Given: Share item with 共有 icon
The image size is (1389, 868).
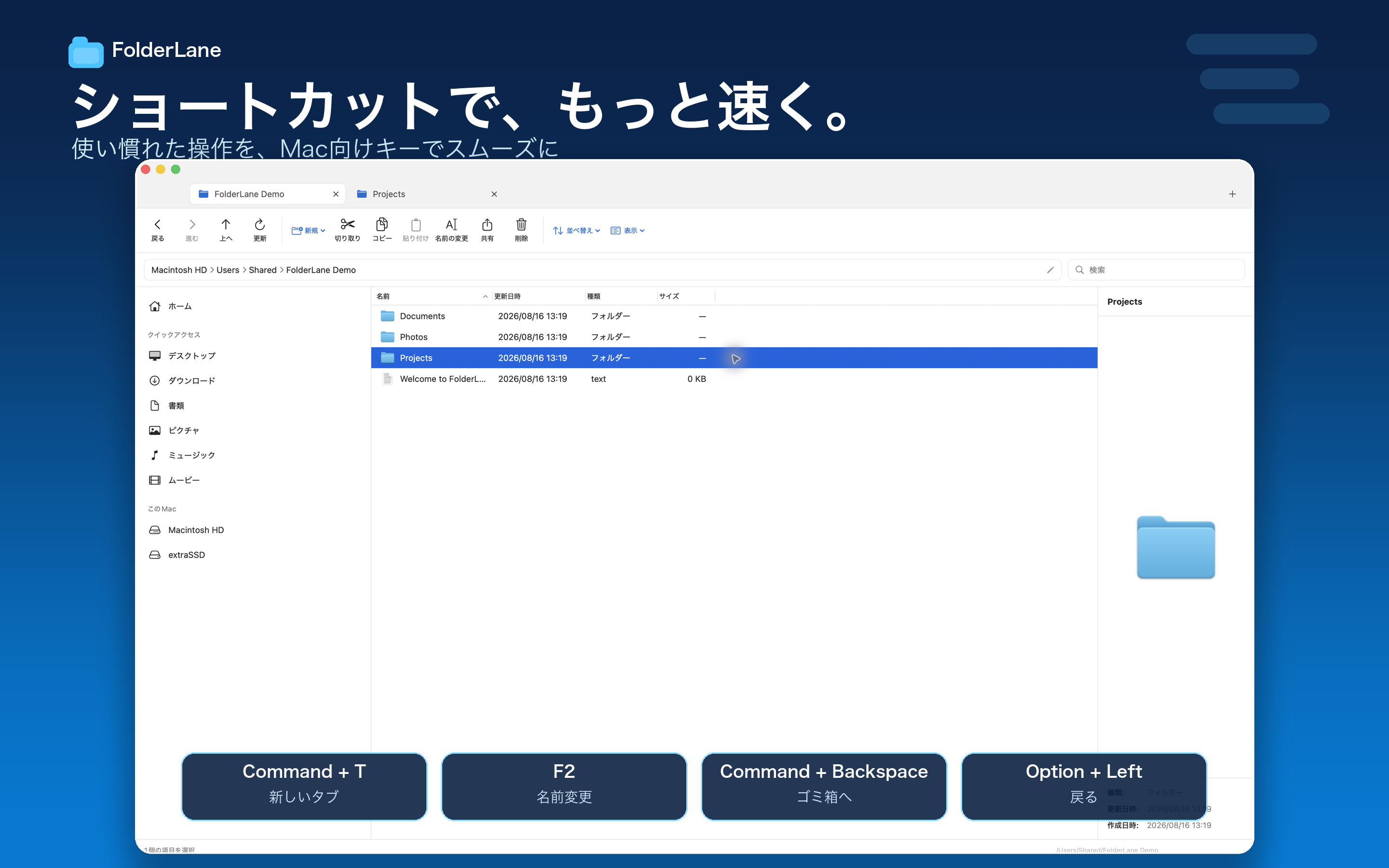Looking at the screenshot, I should 487,230.
